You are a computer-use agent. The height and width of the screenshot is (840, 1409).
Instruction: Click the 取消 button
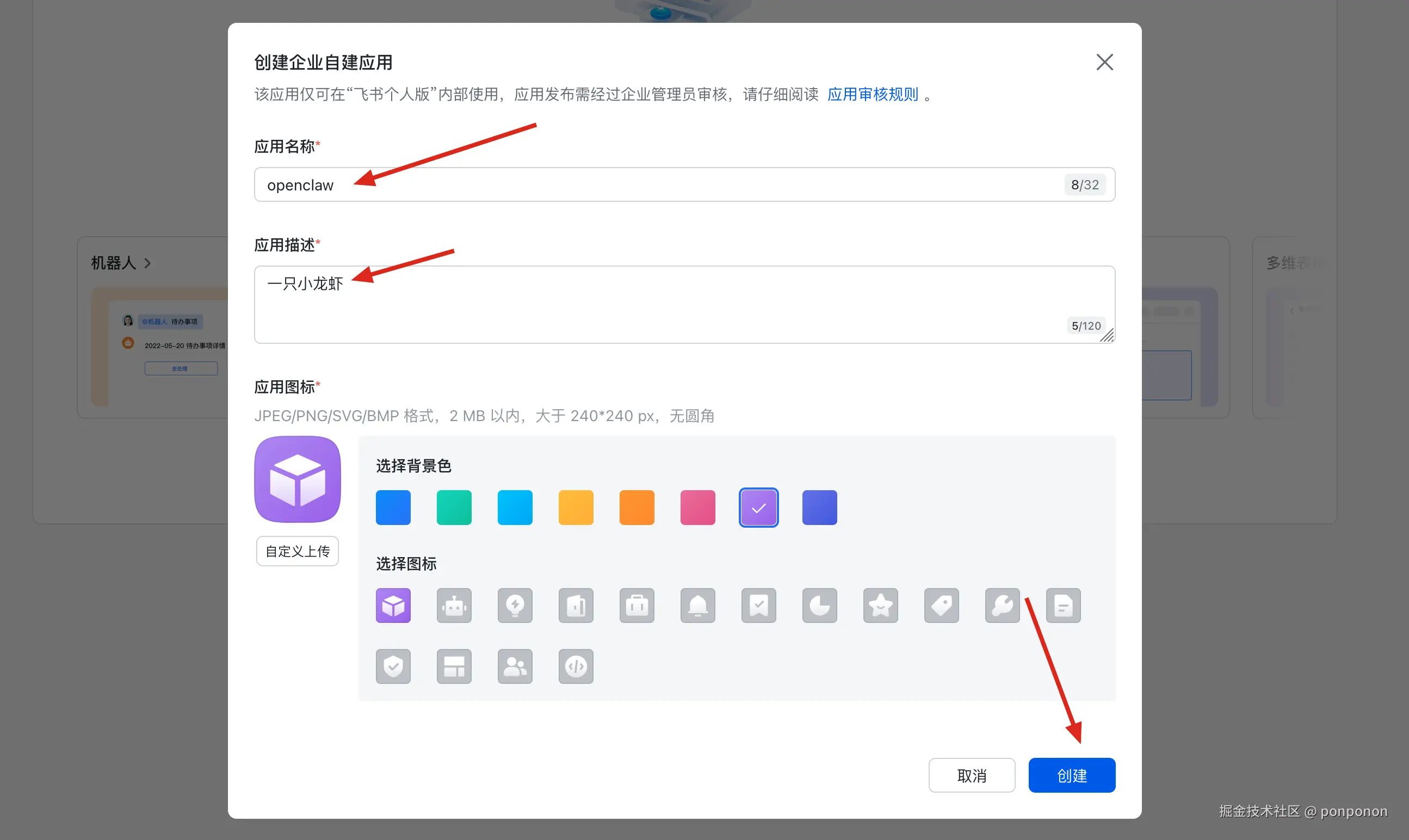tap(972, 775)
